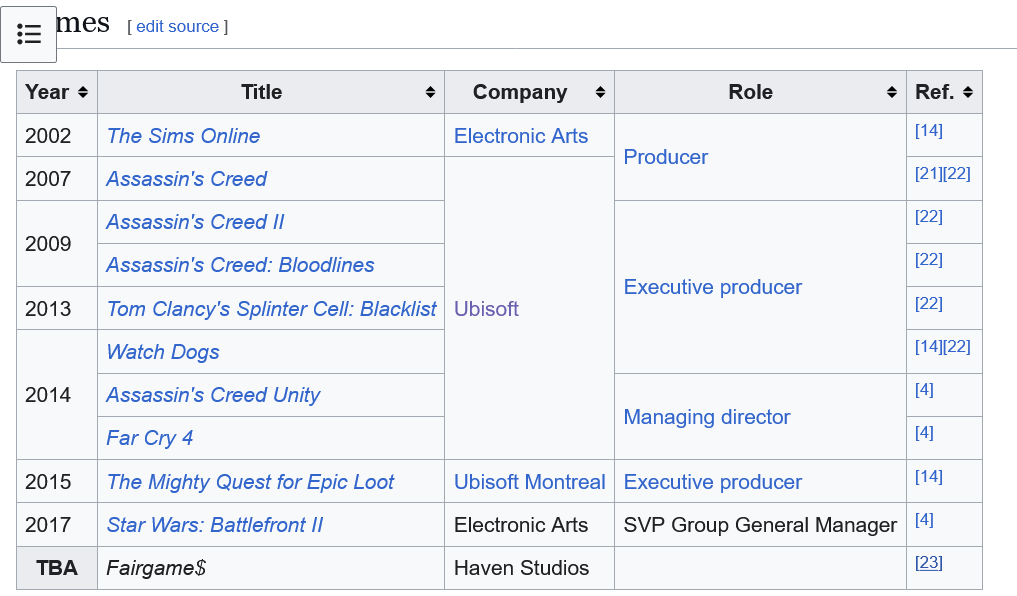Open the Ubisoft Montreal link
Screen dimensions: 1017x596
(530, 482)
